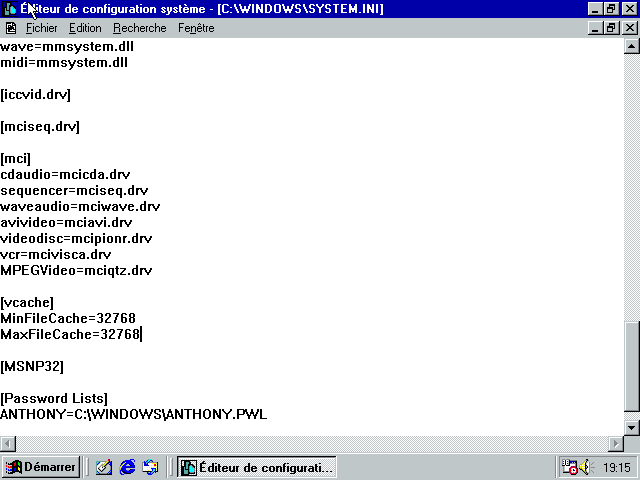Click the waveaudio=mciwave.drv line
640x480 pixels.
(x=80, y=207)
